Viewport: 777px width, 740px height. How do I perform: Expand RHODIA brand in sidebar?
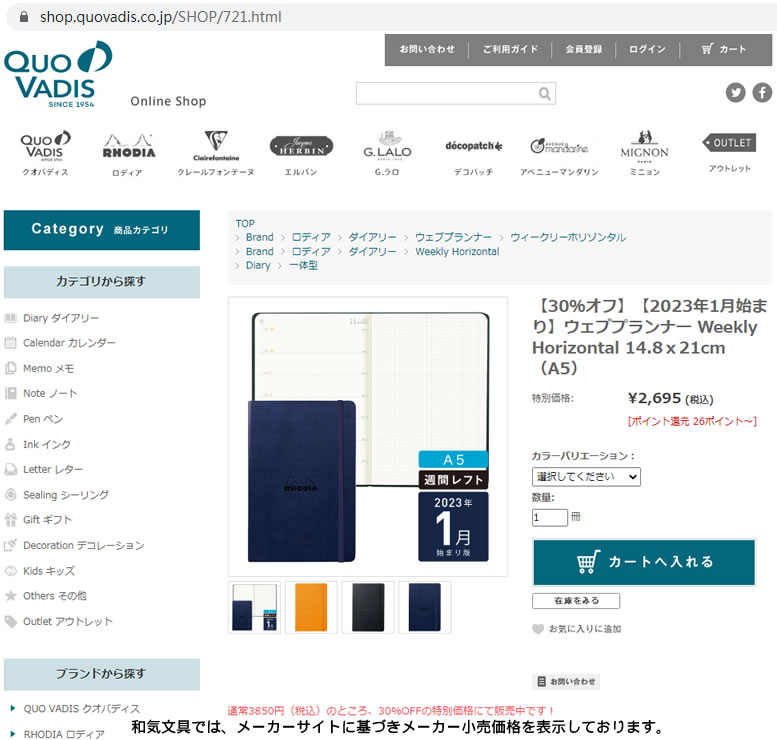13,734
